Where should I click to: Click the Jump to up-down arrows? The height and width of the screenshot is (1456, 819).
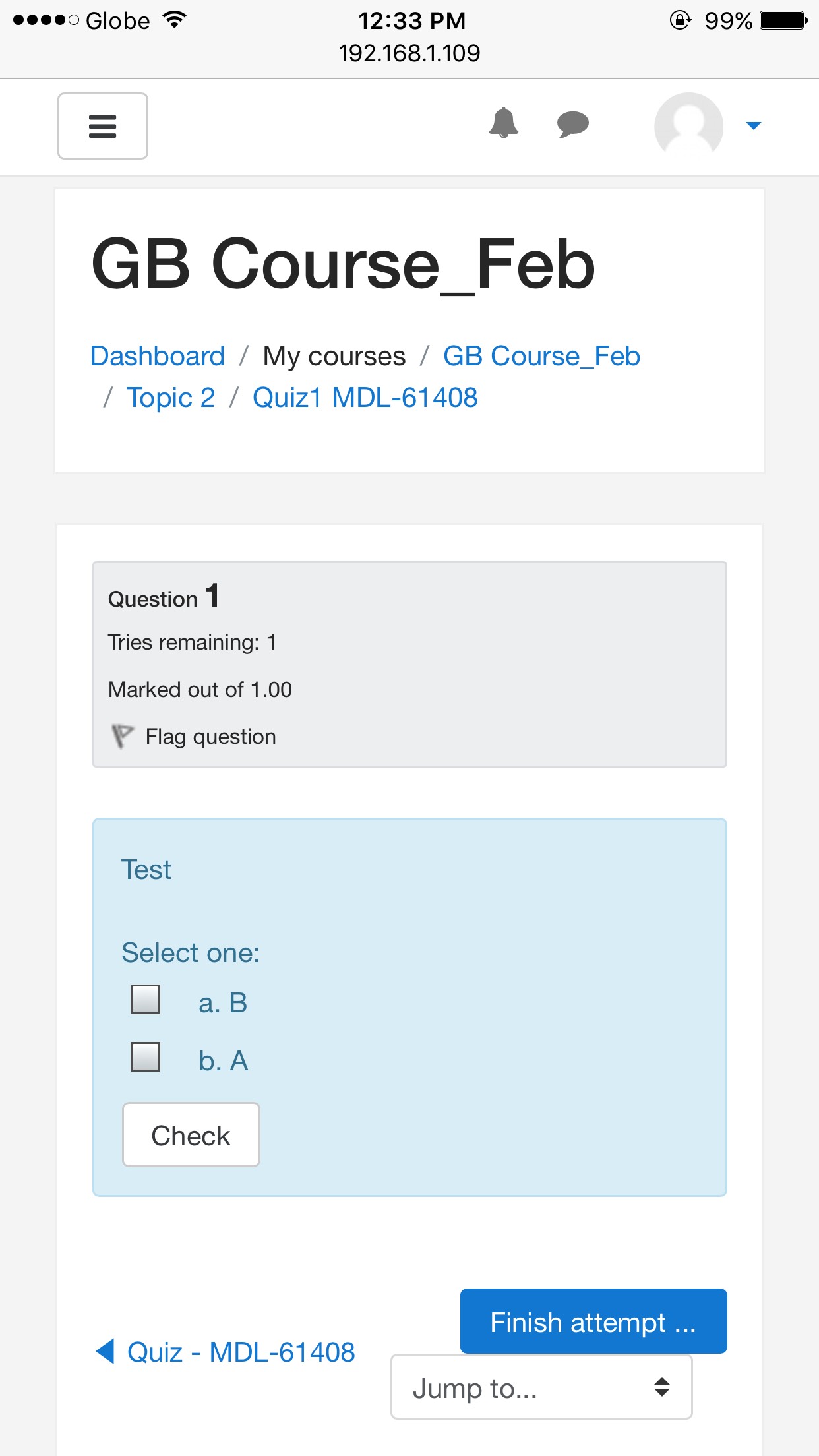pos(662,1387)
